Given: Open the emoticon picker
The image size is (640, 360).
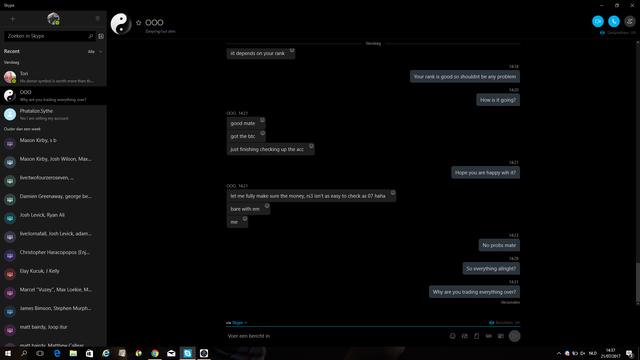Looking at the screenshot, I should [453, 336].
